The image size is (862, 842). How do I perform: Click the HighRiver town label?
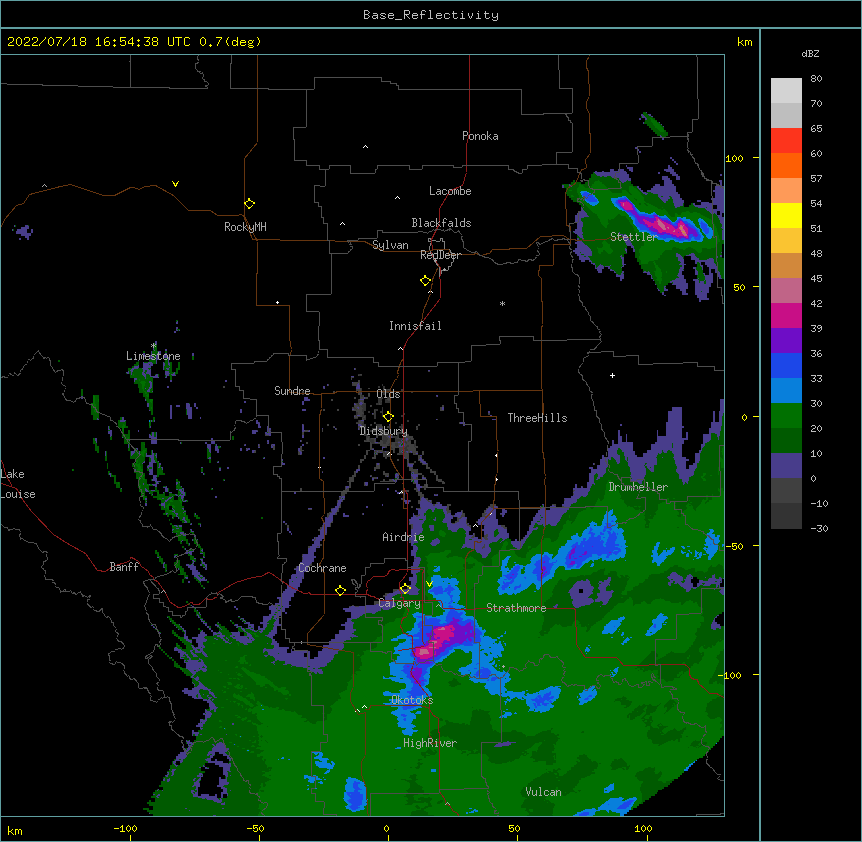tap(430, 743)
